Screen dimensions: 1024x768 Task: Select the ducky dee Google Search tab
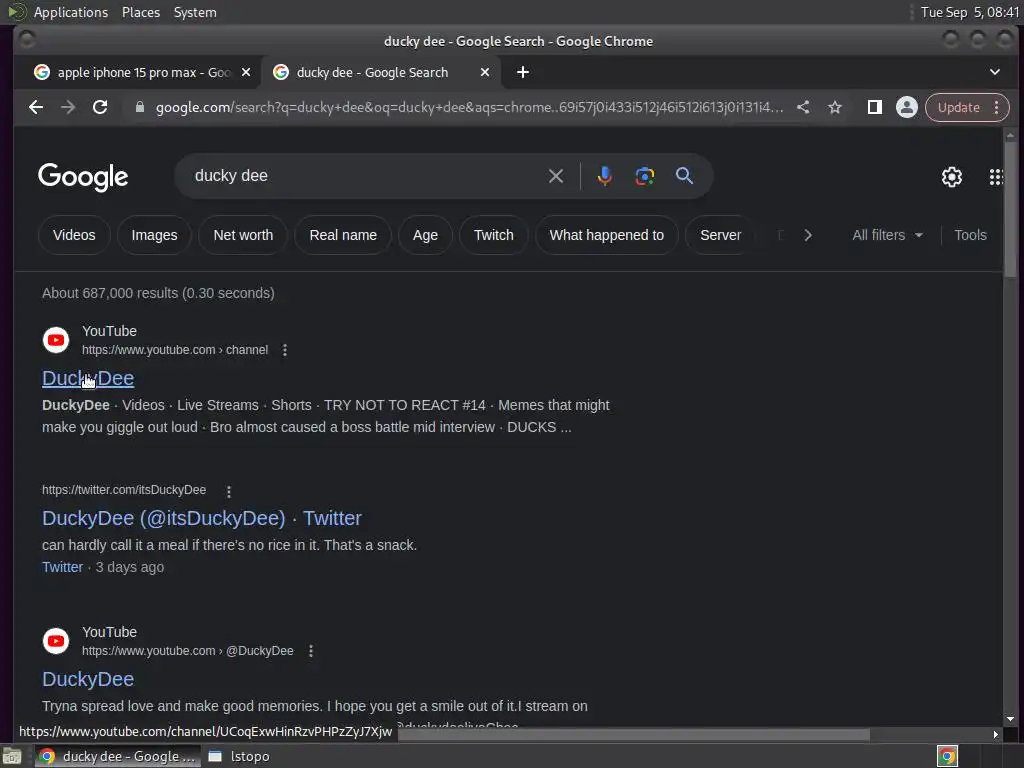[x=381, y=72]
